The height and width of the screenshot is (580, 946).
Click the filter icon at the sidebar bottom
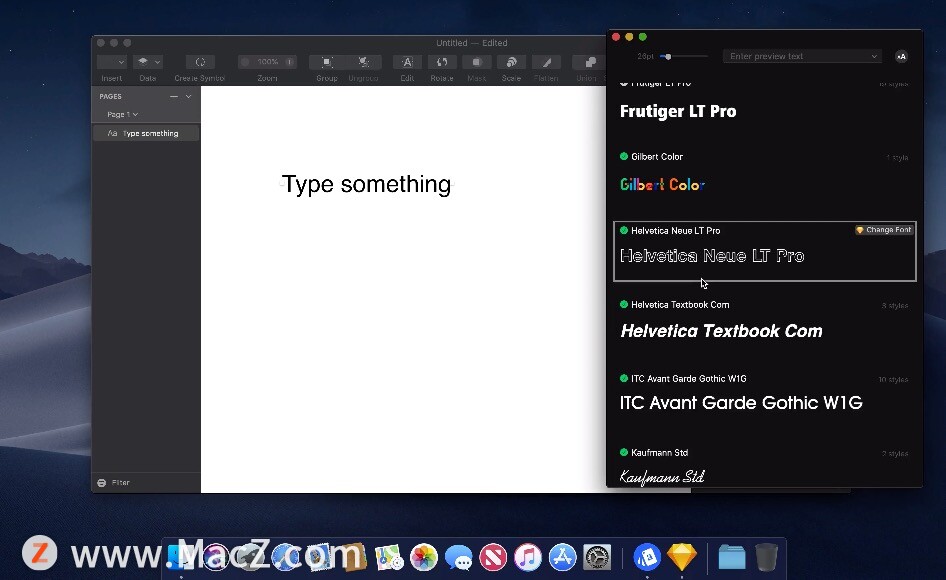click(101, 482)
